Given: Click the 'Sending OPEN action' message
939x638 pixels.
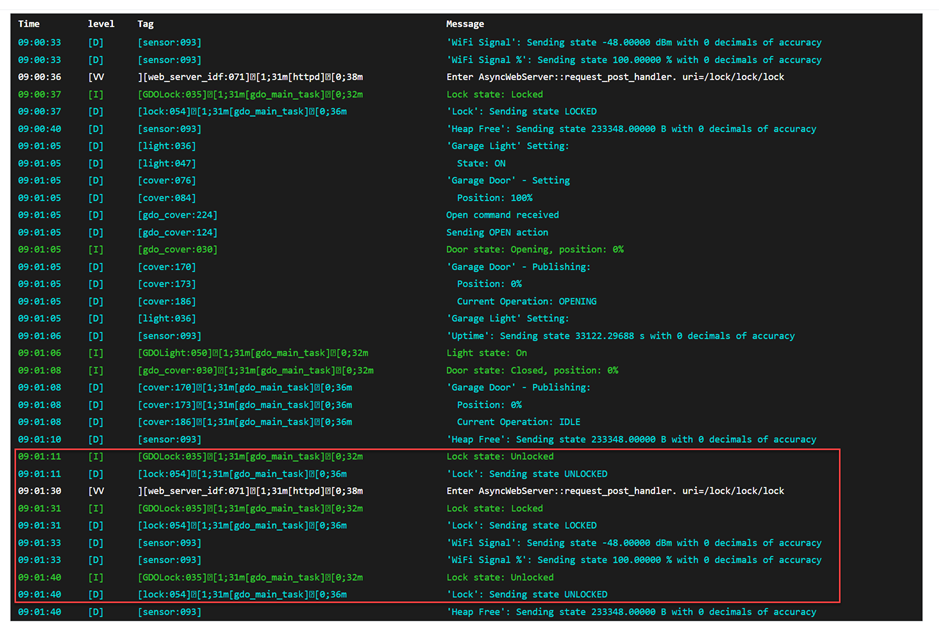Looking at the screenshot, I should pyautogui.click(x=497, y=232).
